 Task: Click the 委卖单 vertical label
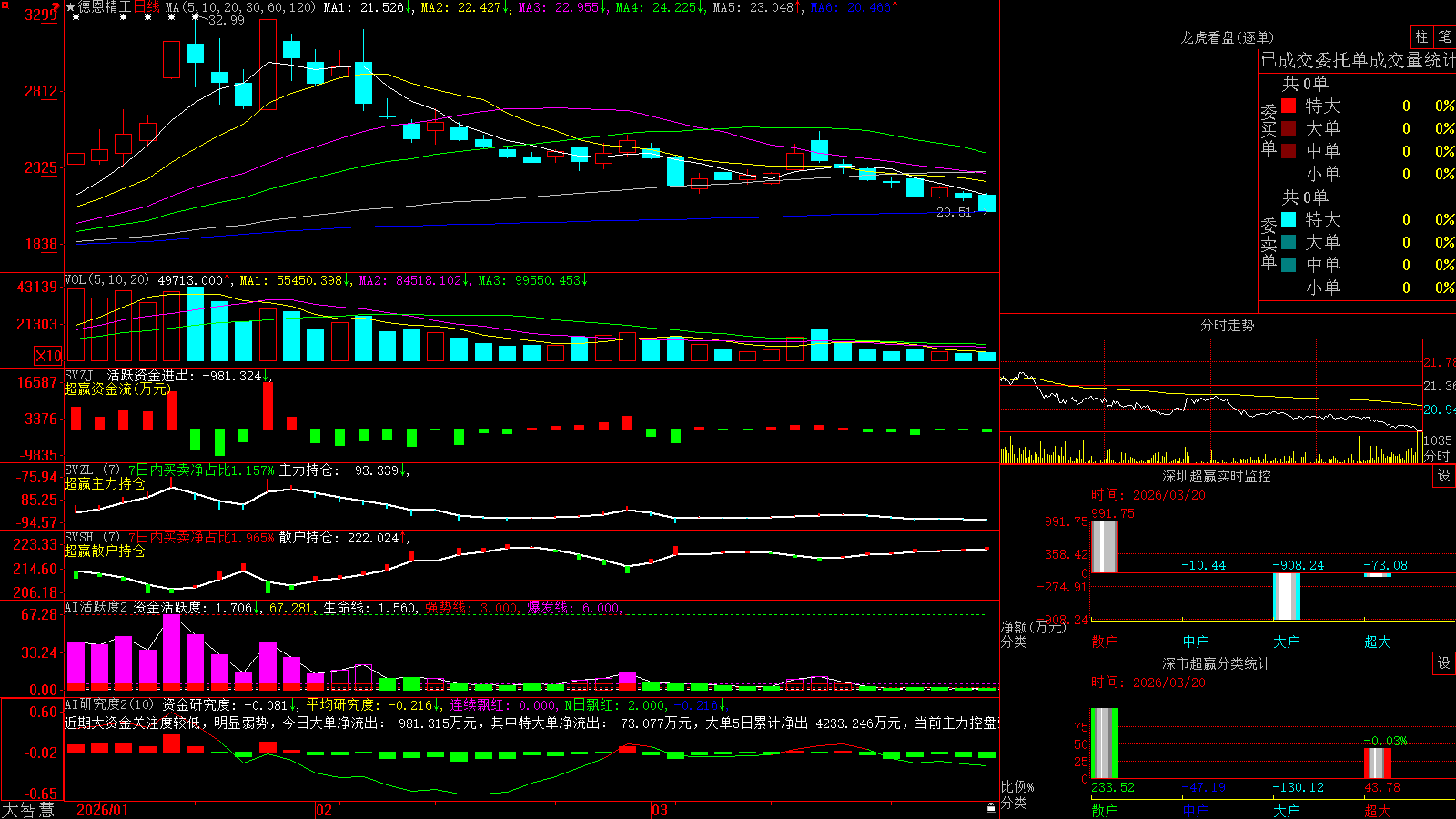tap(1269, 244)
